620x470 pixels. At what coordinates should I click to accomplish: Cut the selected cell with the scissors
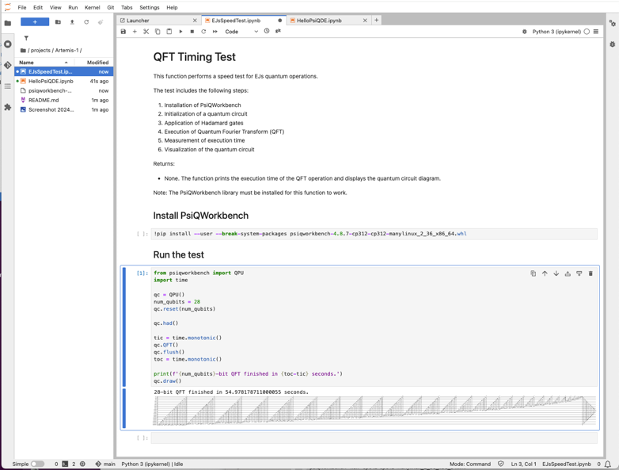[x=146, y=31]
